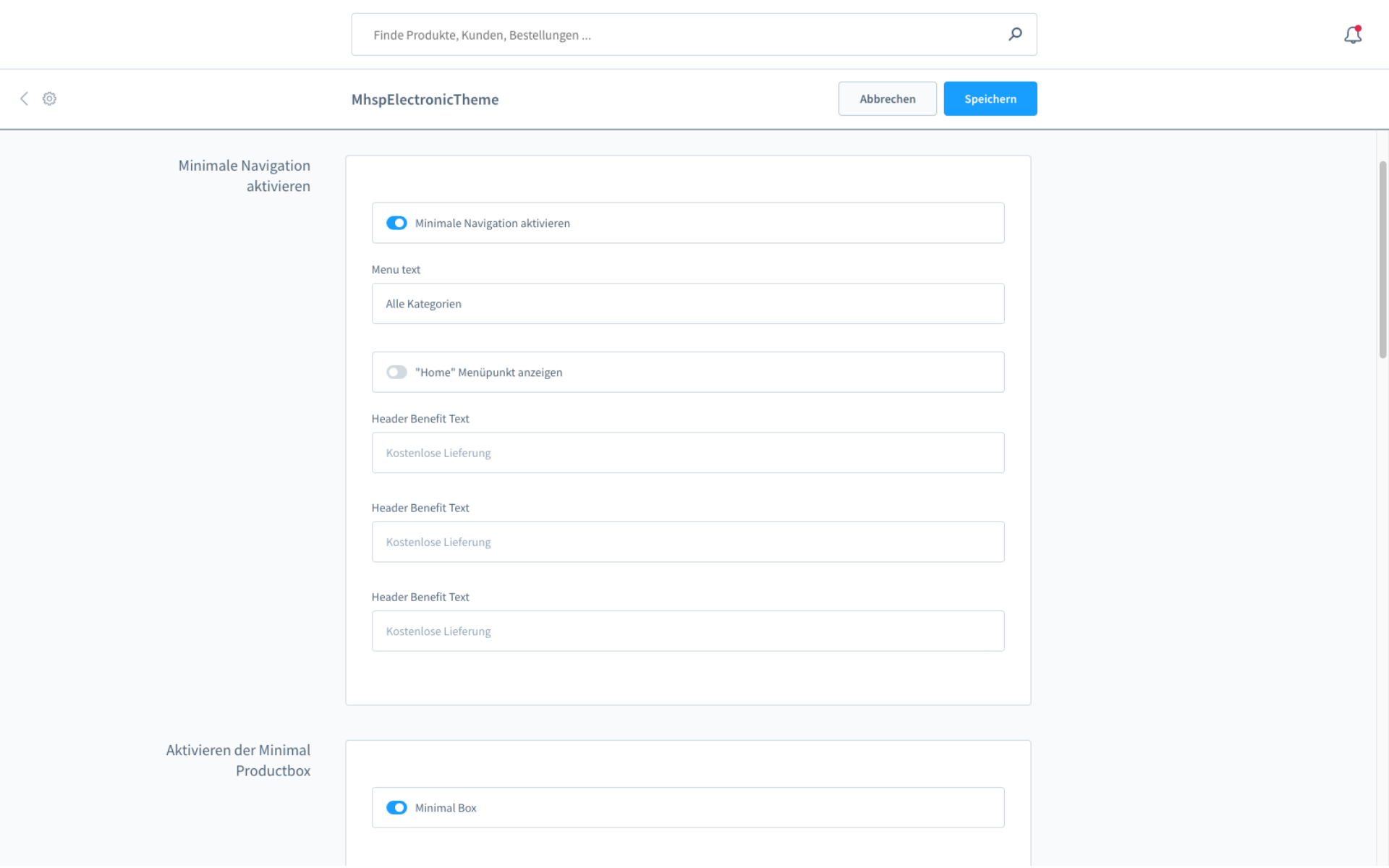Go back with the left chevron
Image resolution: width=1389 pixels, height=868 pixels.
coord(24,99)
